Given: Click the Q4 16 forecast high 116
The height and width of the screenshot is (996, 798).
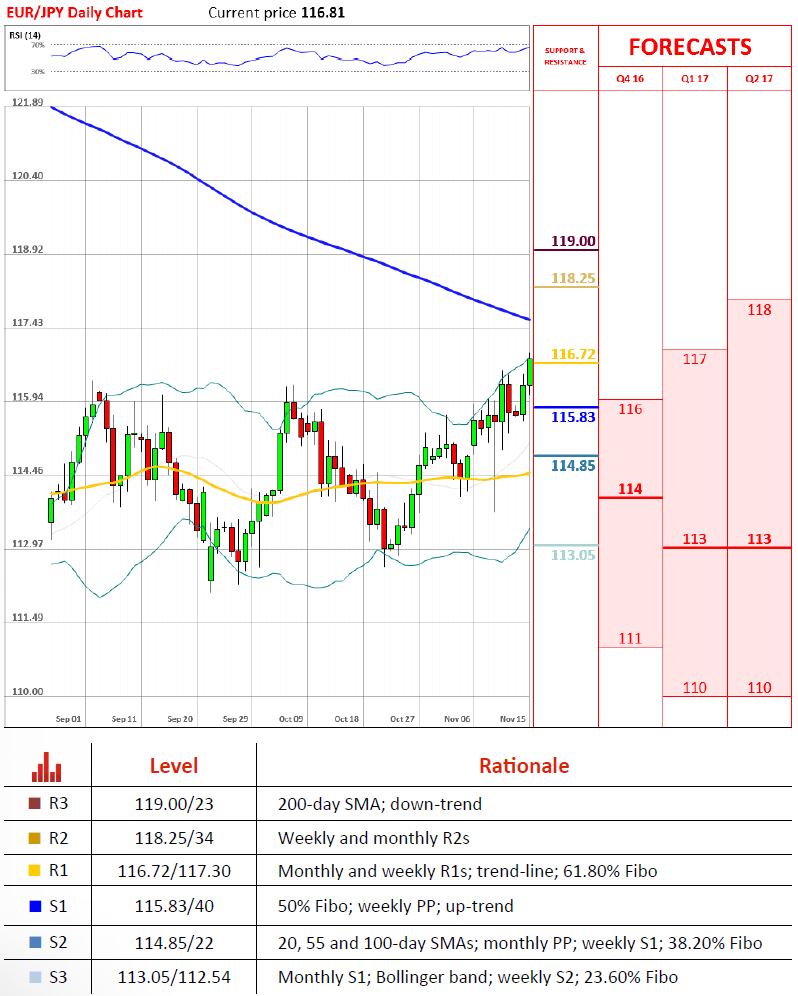Looking at the screenshot, I should pos(630,409).
